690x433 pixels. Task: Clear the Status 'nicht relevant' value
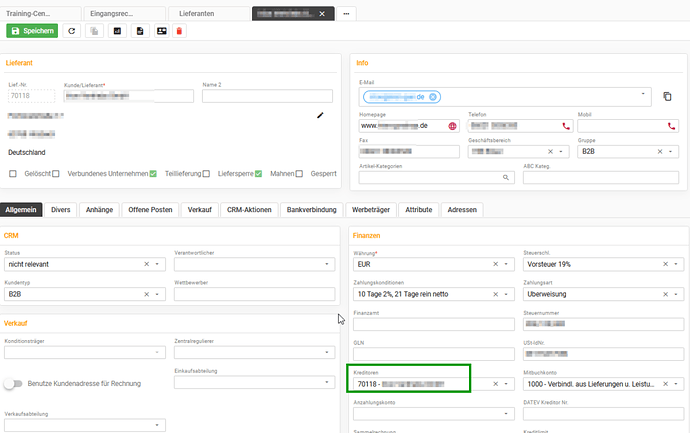147,264
